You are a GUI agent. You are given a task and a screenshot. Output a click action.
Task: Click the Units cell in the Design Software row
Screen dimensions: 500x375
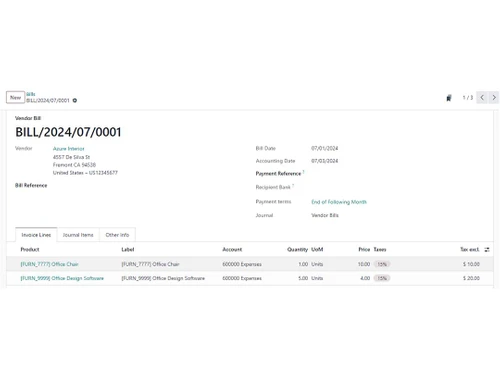317,278
